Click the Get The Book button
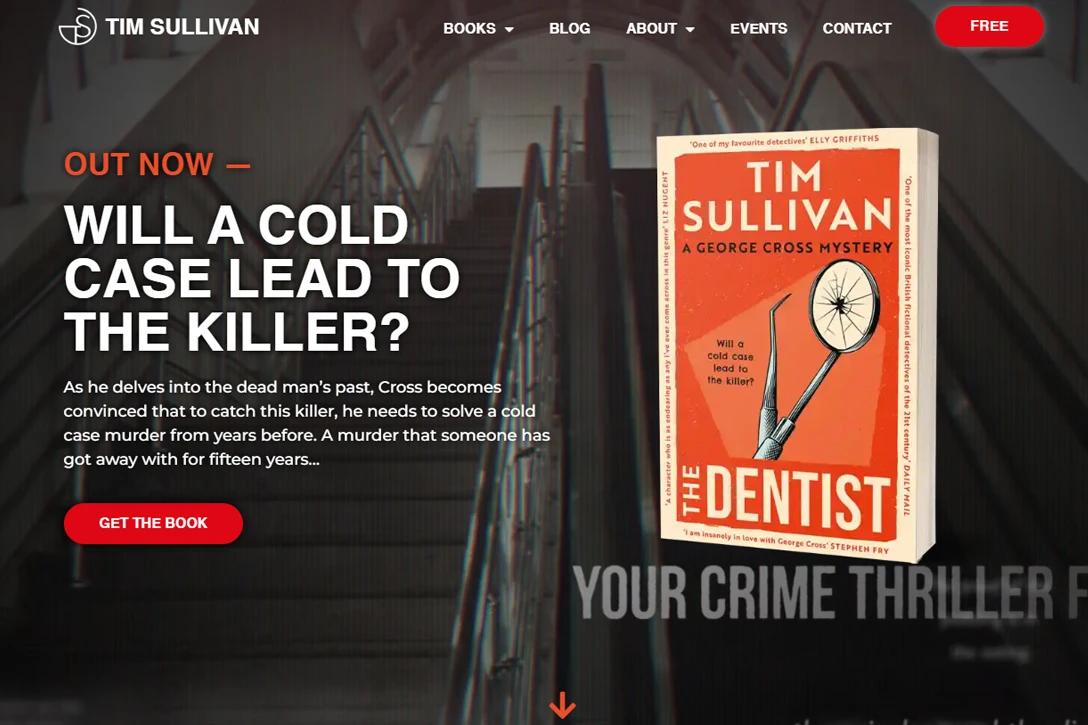The height and width of the screenshot is (725, 1088). [x=153, y=523]
